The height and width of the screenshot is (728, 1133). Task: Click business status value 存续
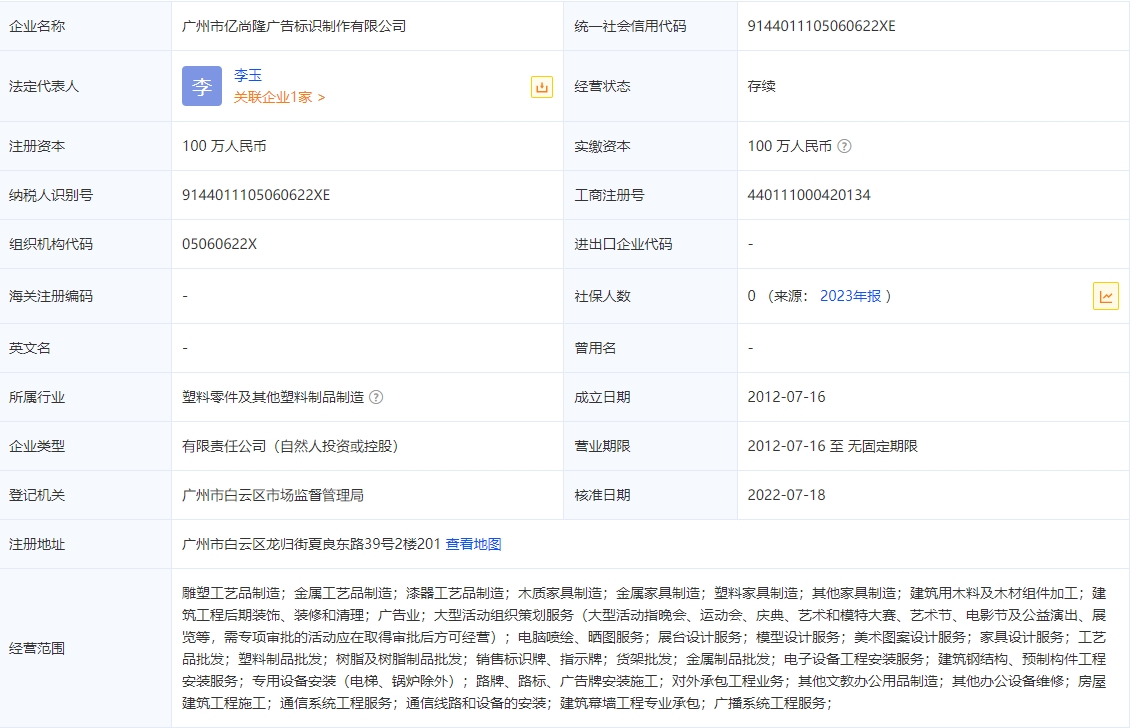(x=762, y=86)
